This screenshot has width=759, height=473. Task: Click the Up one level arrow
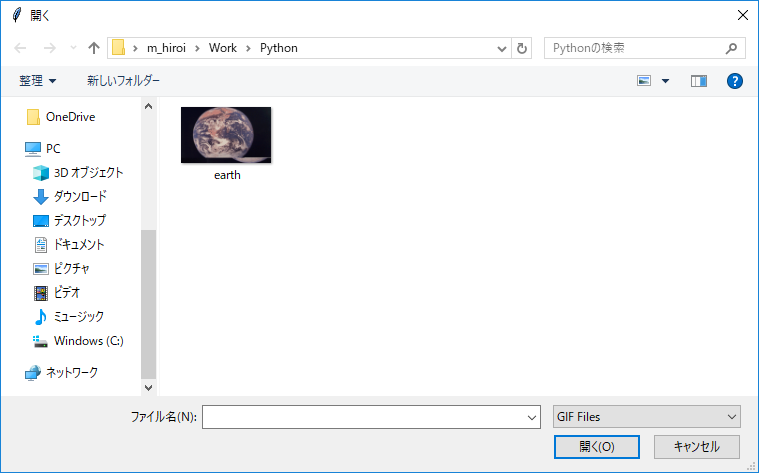pos(94,48)
